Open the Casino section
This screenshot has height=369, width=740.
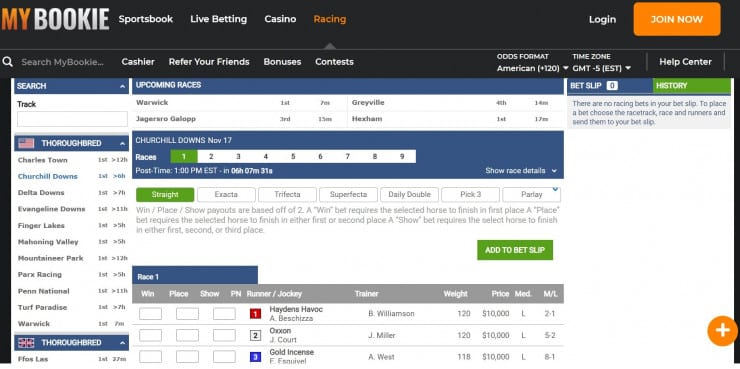(x=280, y=19)
